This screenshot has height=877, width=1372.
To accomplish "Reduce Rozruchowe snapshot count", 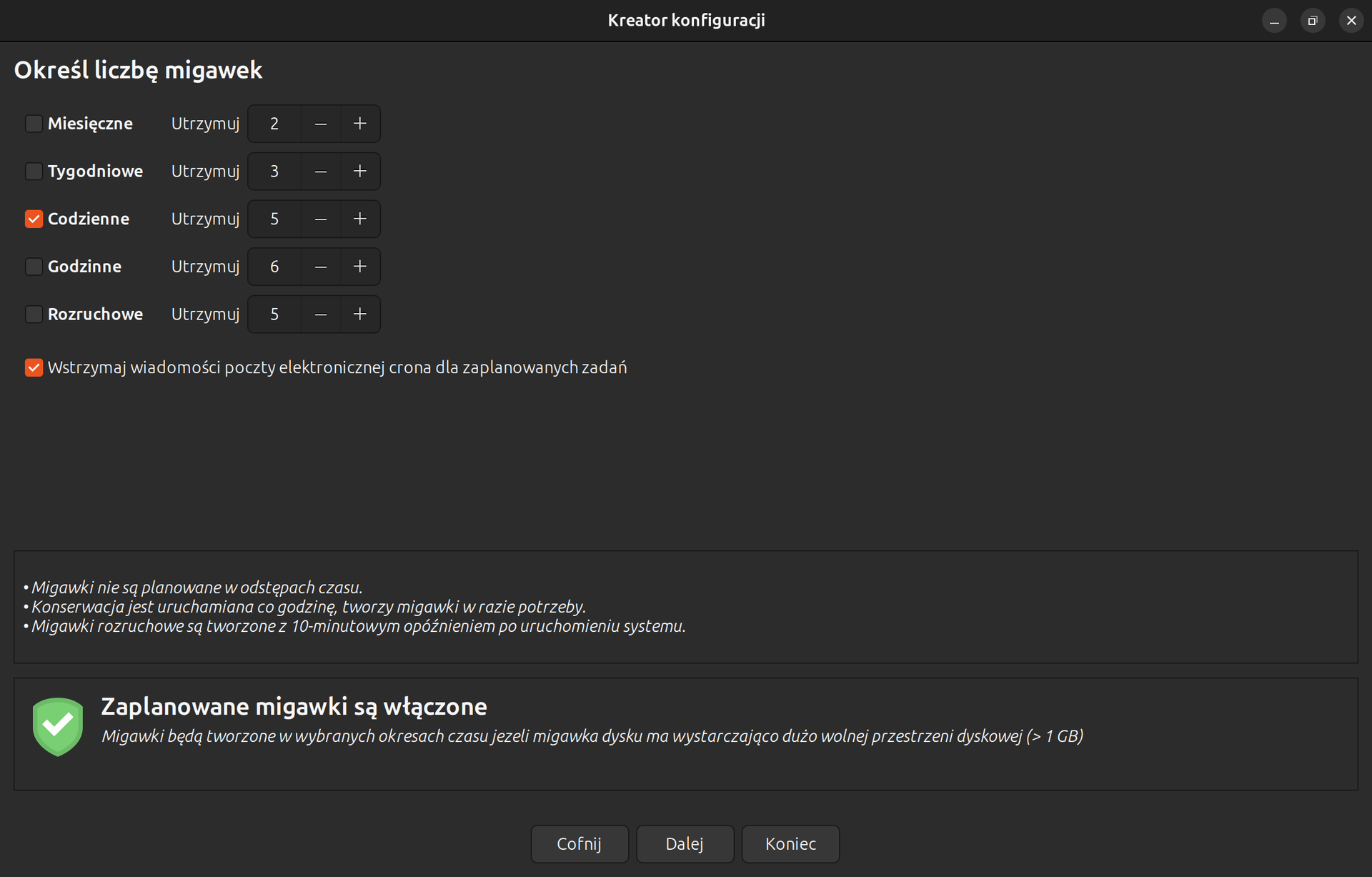I will 321,314.
